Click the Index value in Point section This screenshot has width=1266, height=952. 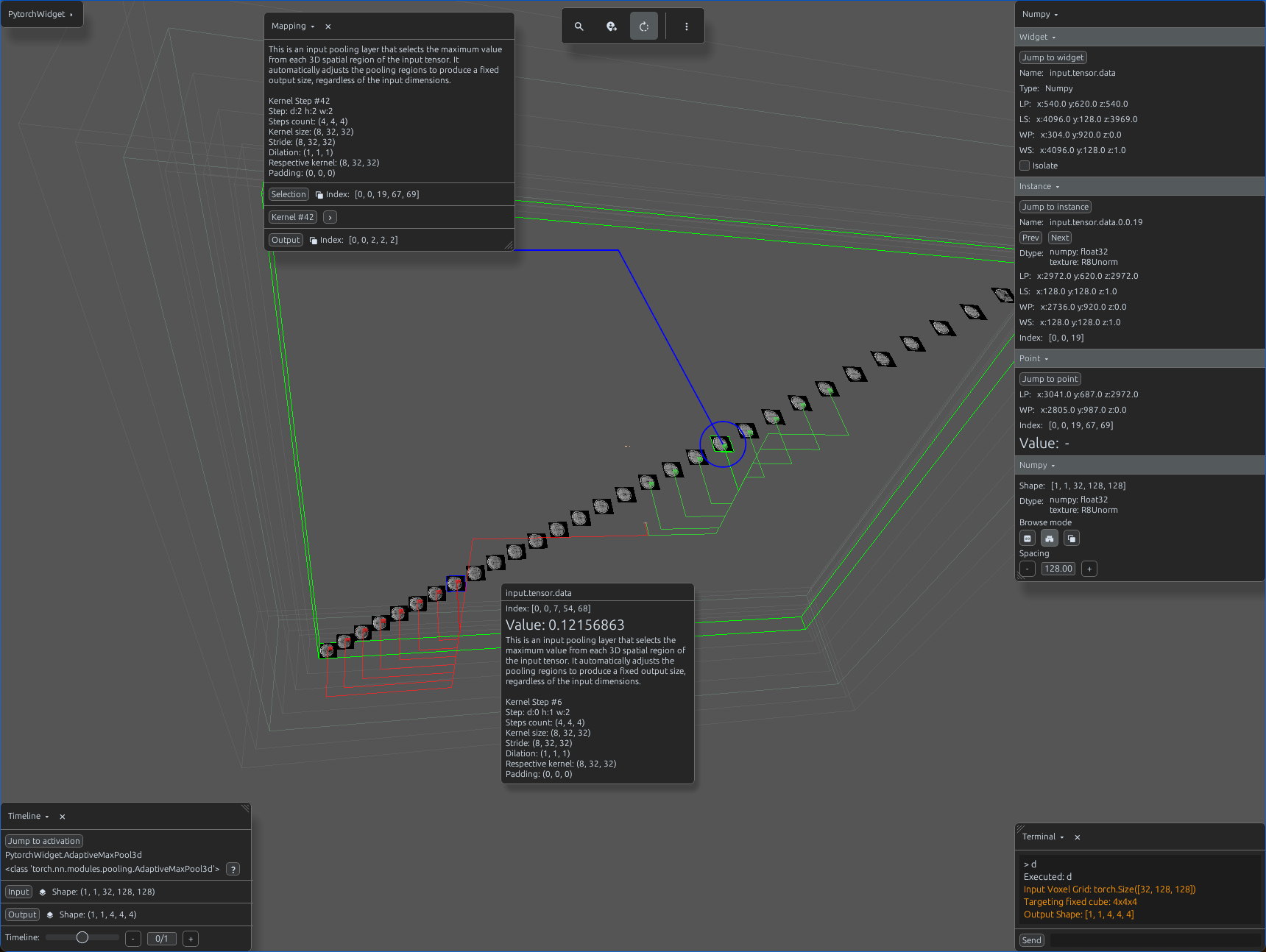pyautogui.click(x=1081, y=425)
